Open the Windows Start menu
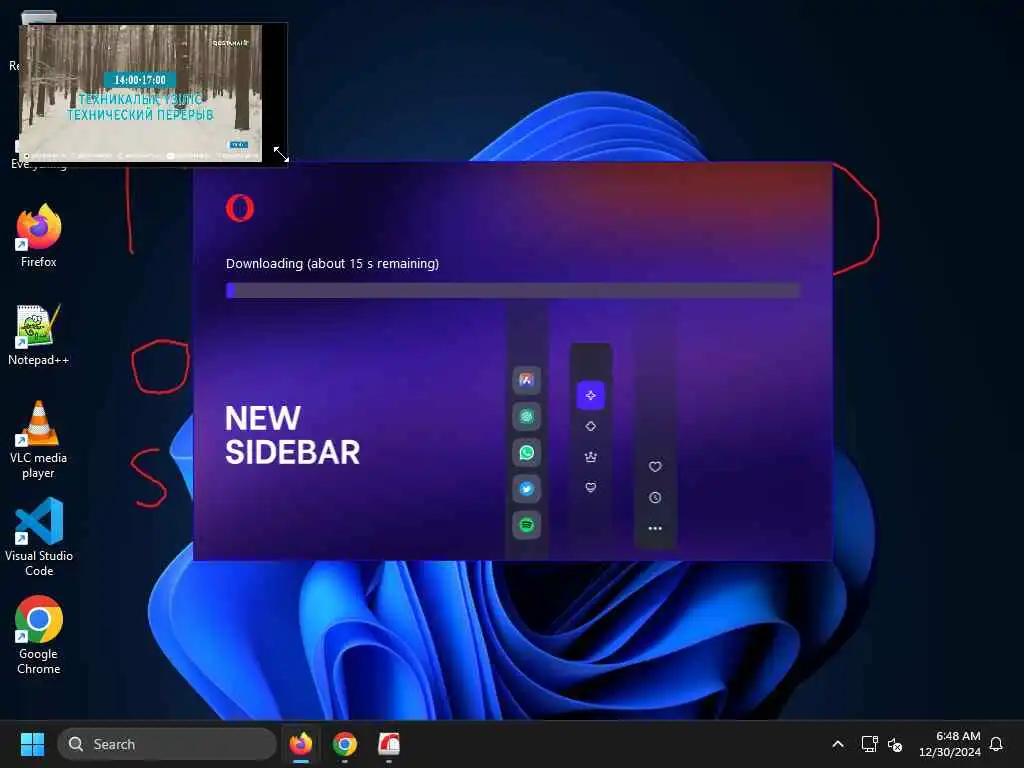This screenshot has height=768, width=1024. pyautogui.click(x=32, y=744)
